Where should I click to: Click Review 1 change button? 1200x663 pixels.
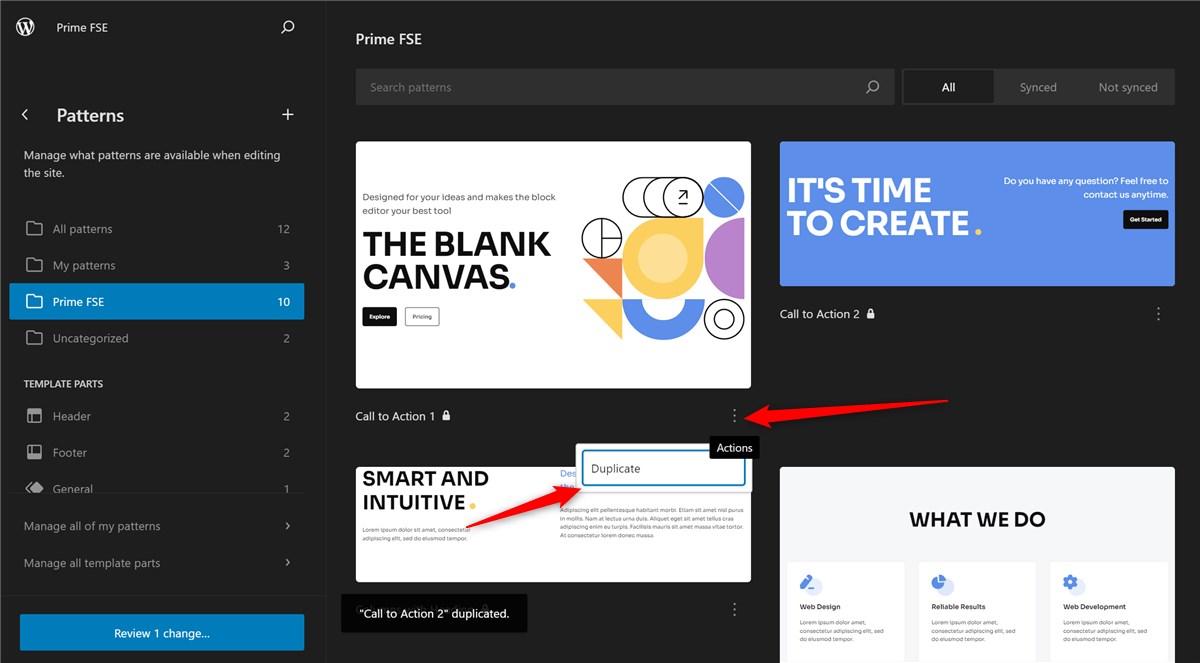[162, 633]
